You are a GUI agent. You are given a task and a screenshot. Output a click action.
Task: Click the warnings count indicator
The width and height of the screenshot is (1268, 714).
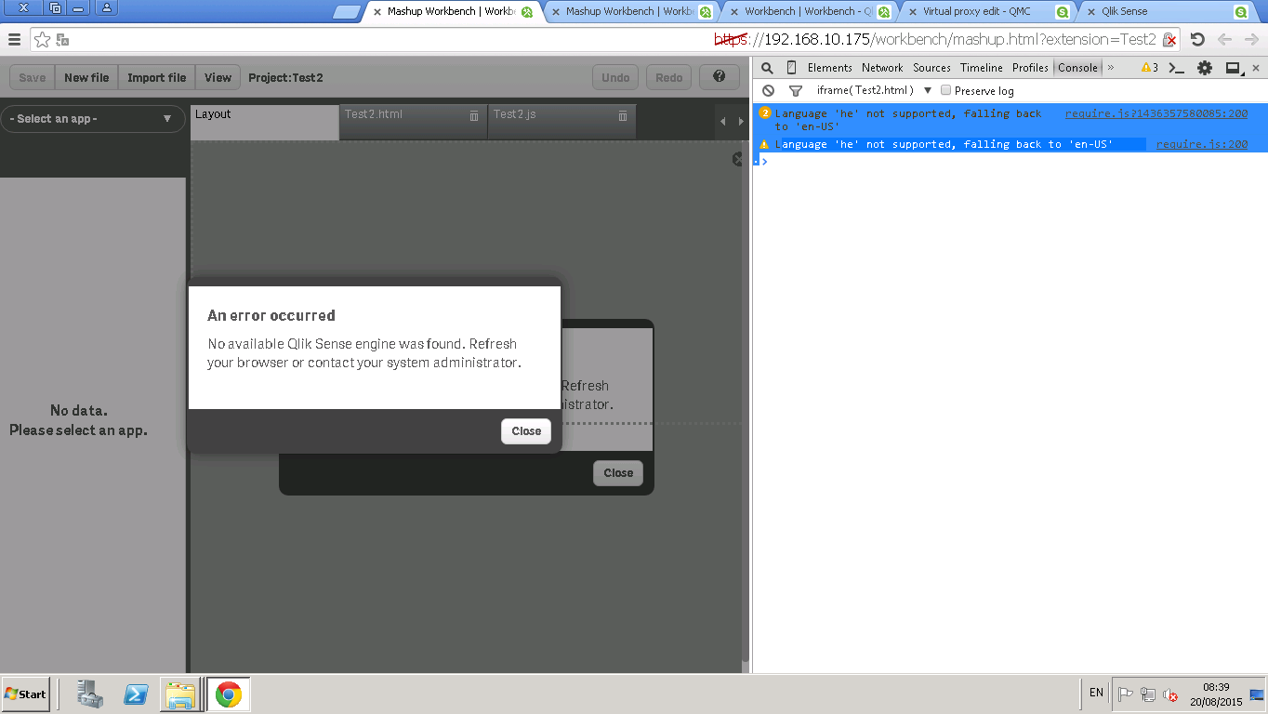point(1149,68)
